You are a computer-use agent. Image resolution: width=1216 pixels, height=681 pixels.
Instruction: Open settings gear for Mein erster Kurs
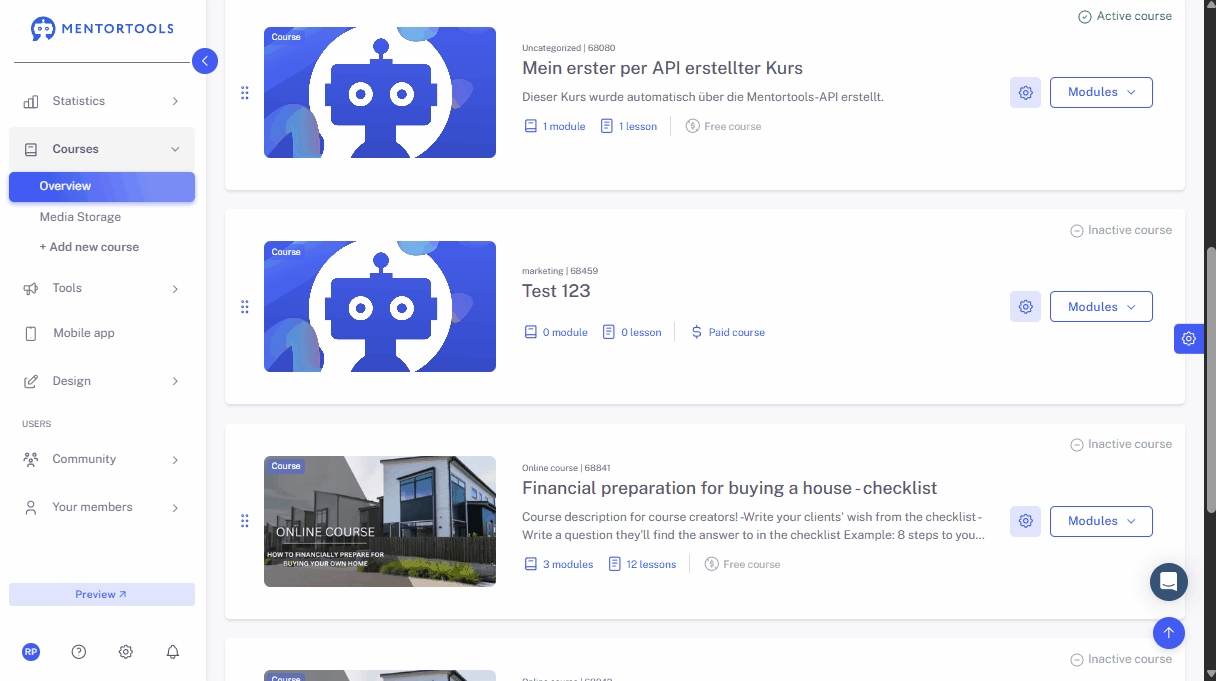[x=1025, y=92]
